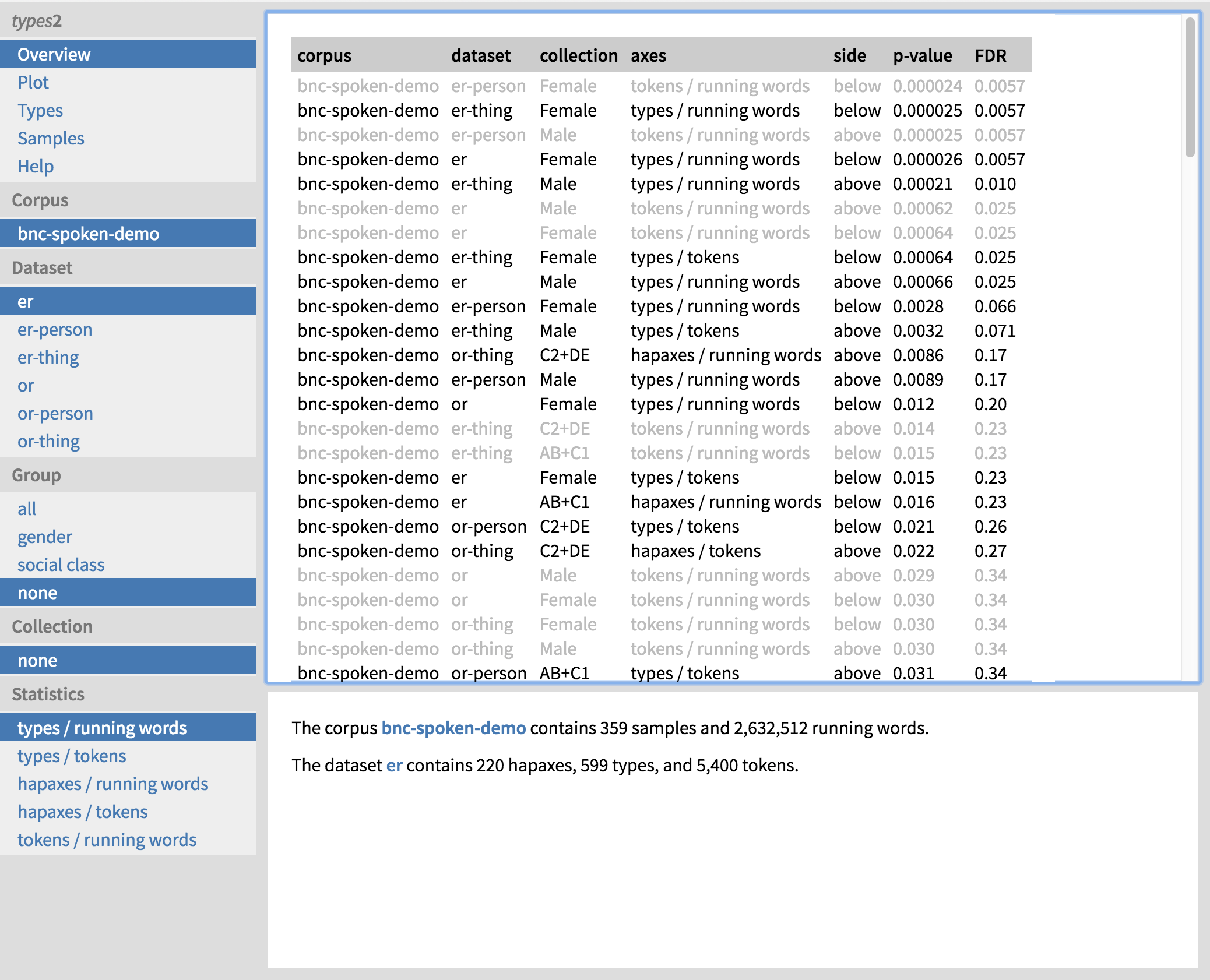Click p-value 0.0028 in er-person Female row
This screenshot has height=980, width=1210.
point(918,306)
